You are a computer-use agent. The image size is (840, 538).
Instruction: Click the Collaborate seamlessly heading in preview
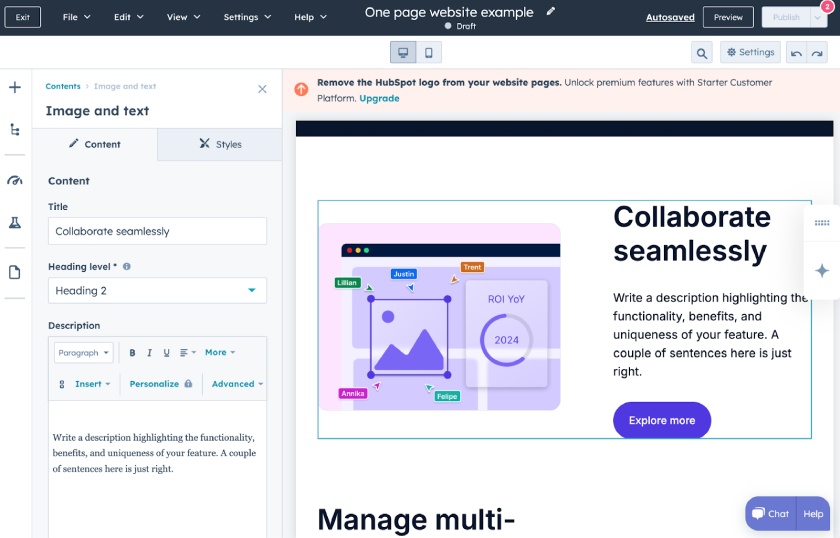pos(692,234)
